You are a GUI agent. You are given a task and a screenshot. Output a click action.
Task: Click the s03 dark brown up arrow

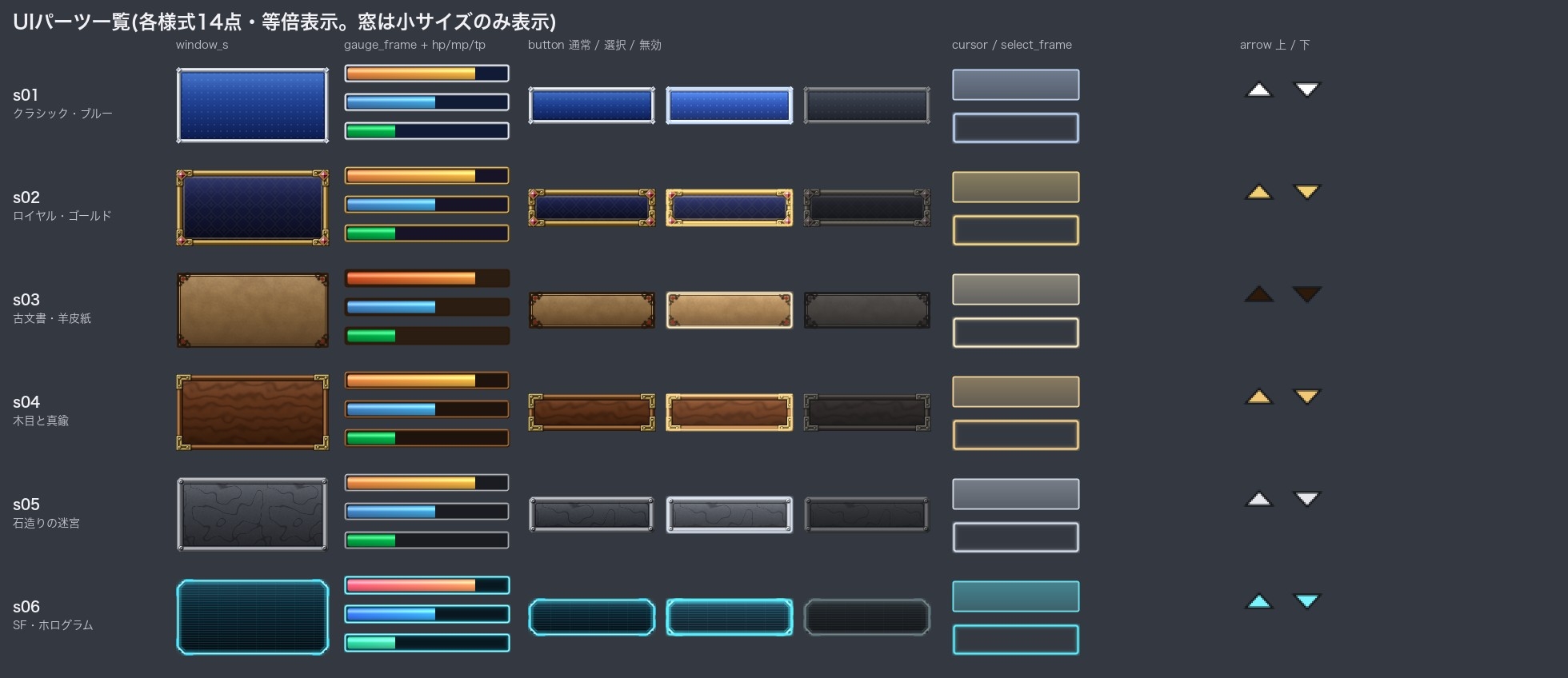tap(1259, 294)
